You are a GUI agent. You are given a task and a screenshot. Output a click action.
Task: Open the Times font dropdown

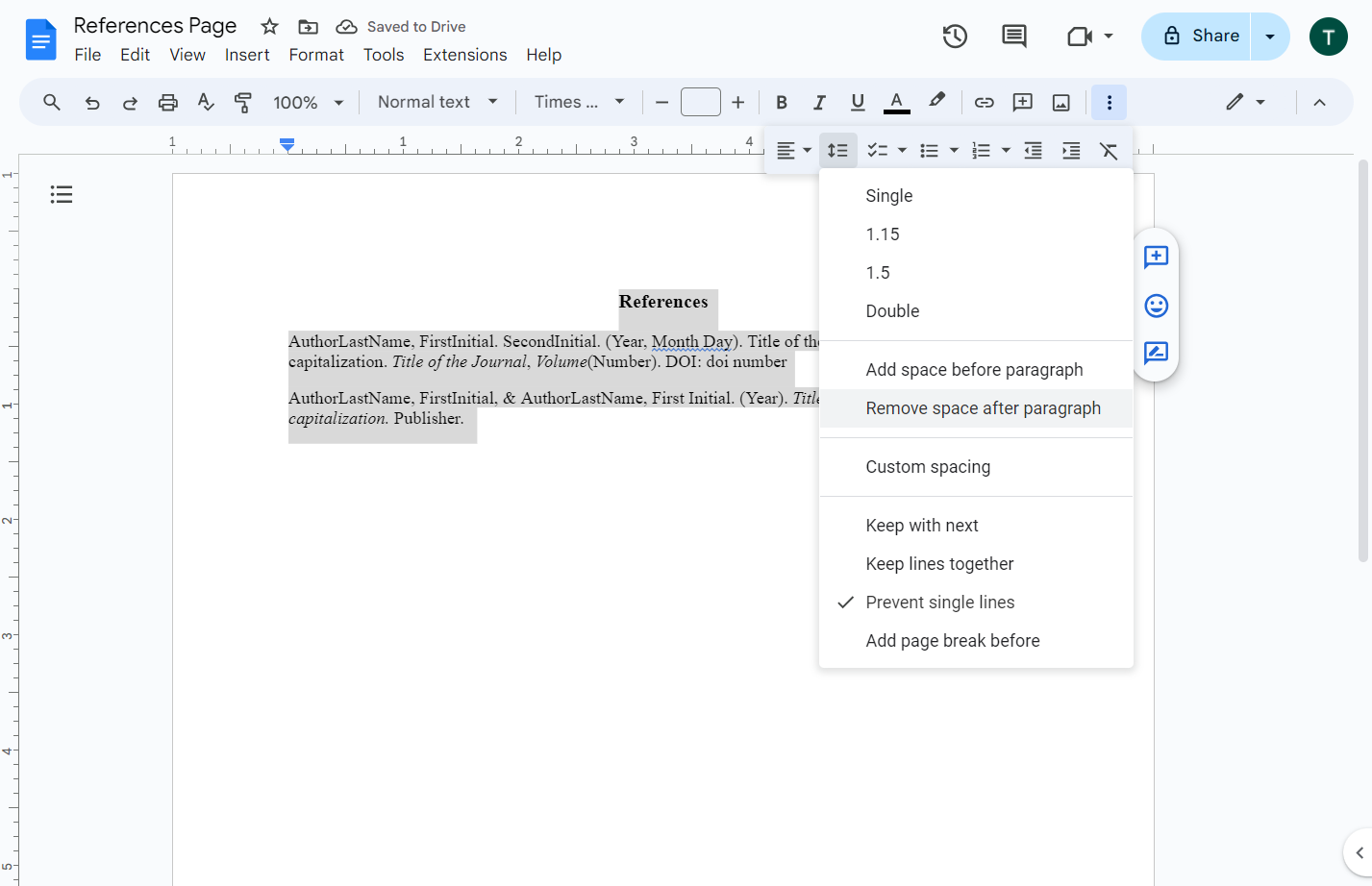(580, 102)
